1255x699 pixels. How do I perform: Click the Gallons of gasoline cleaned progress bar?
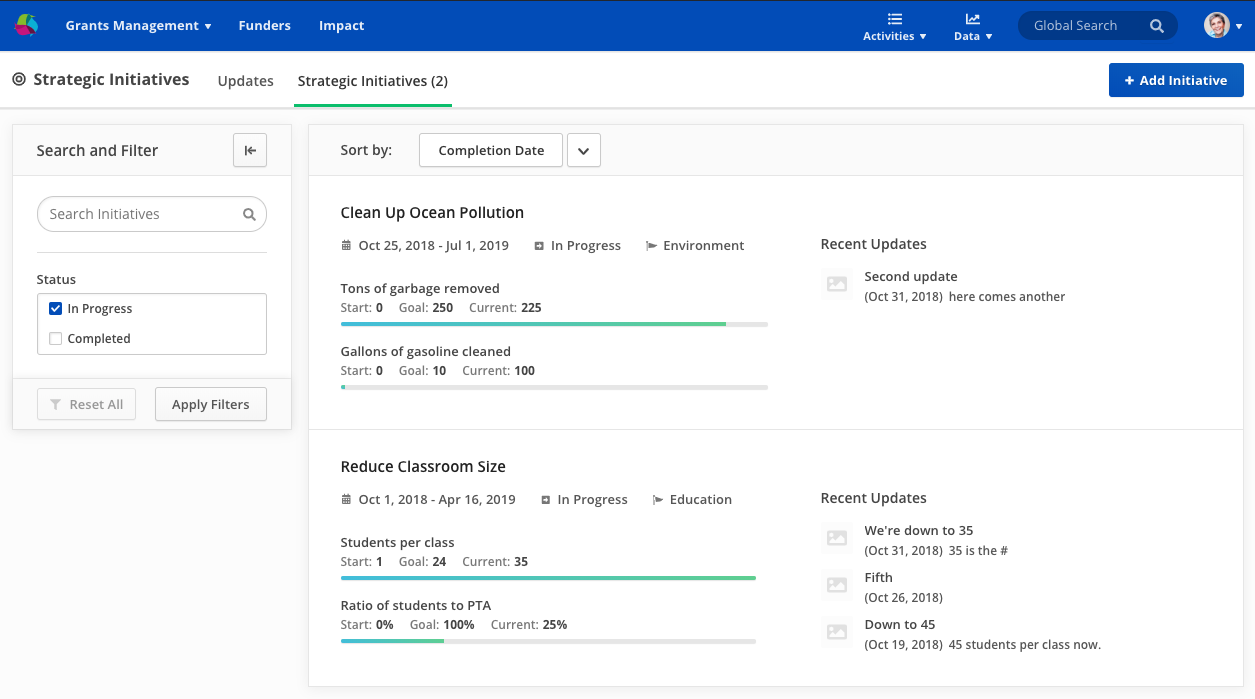tap(554, 387)
